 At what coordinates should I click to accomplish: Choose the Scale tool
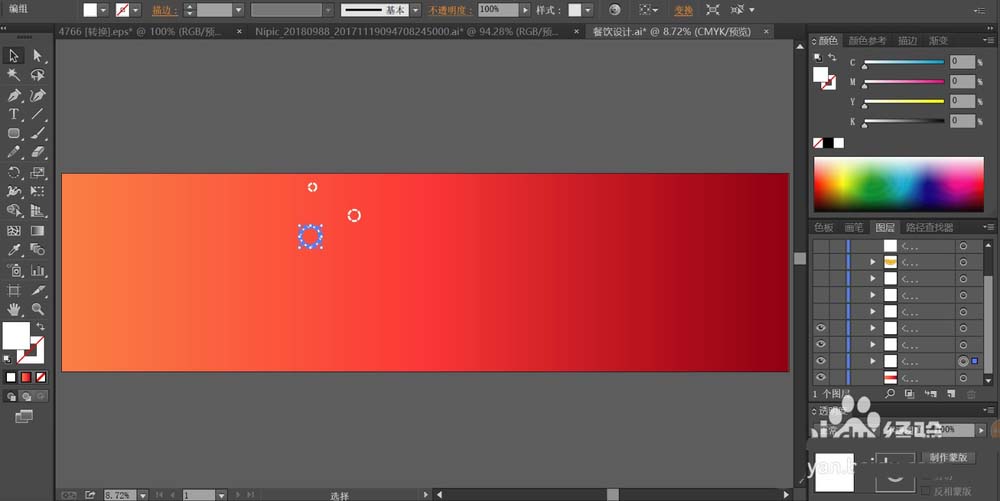(38, 172)
